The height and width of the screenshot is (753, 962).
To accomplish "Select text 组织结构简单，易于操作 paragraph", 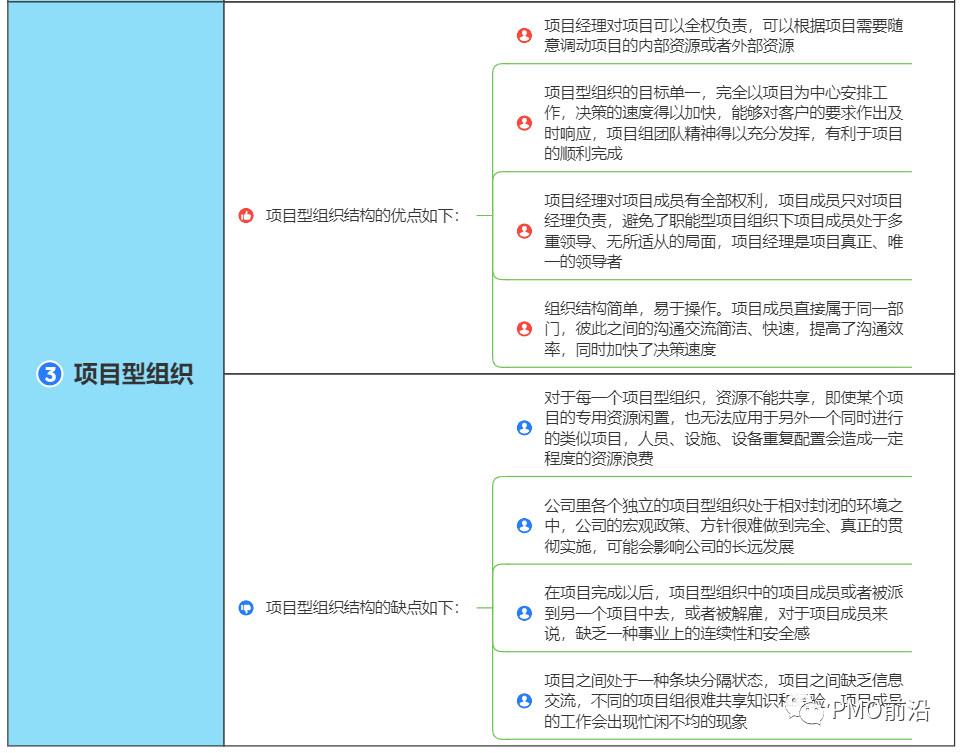I will [723, 329].
